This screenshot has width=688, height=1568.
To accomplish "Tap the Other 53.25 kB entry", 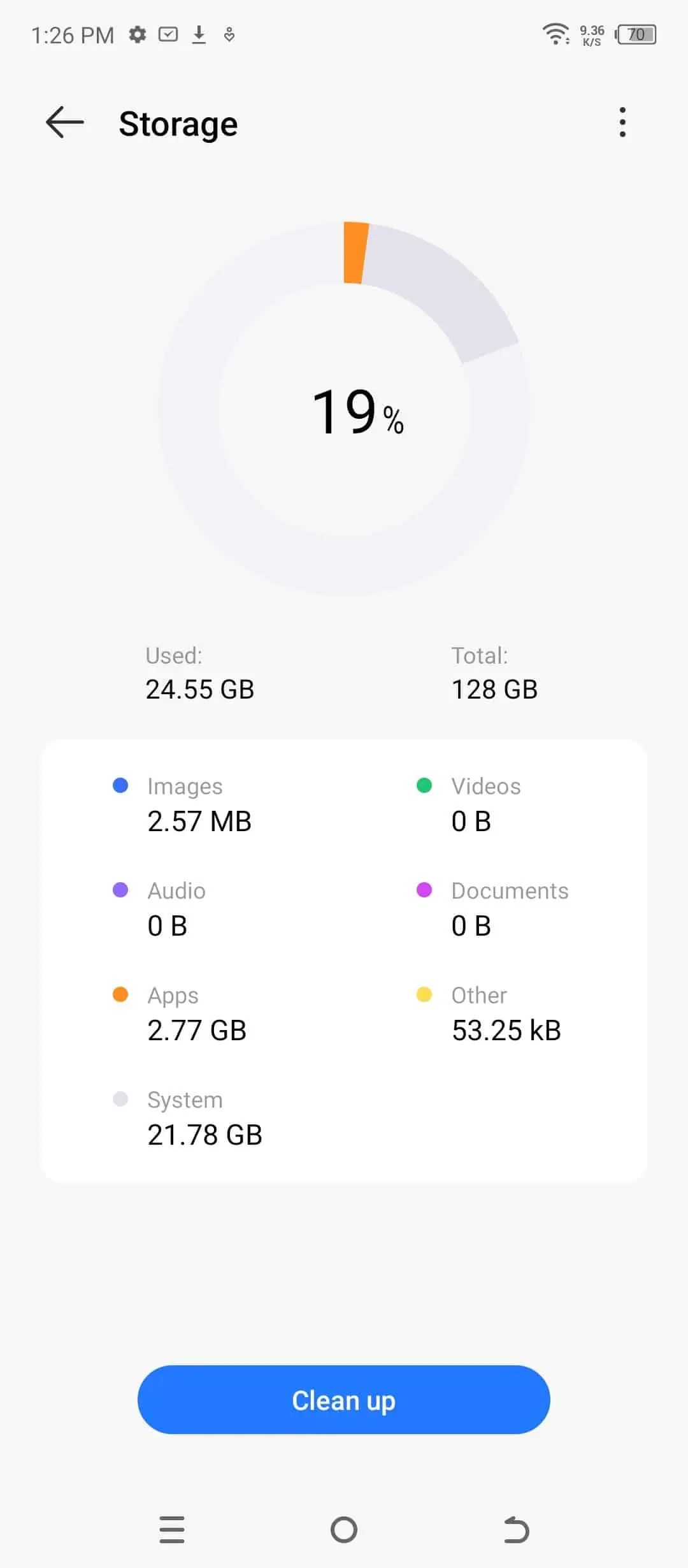I will point(506,1013).
